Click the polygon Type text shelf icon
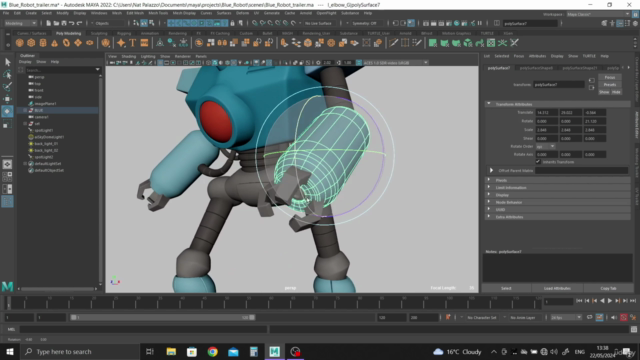Image resolution: width=640 pixels, height=360 pixels. coord(133,43)
